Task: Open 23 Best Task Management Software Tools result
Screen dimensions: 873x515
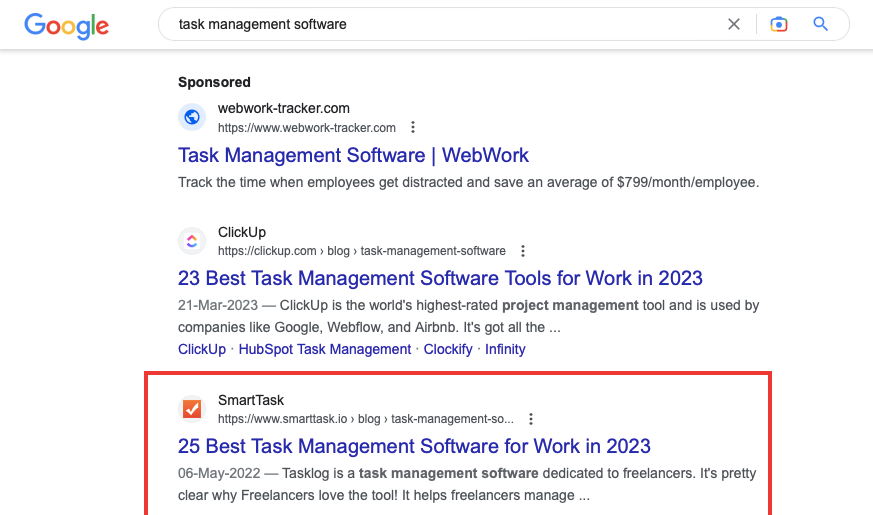Action: [440, 278]
